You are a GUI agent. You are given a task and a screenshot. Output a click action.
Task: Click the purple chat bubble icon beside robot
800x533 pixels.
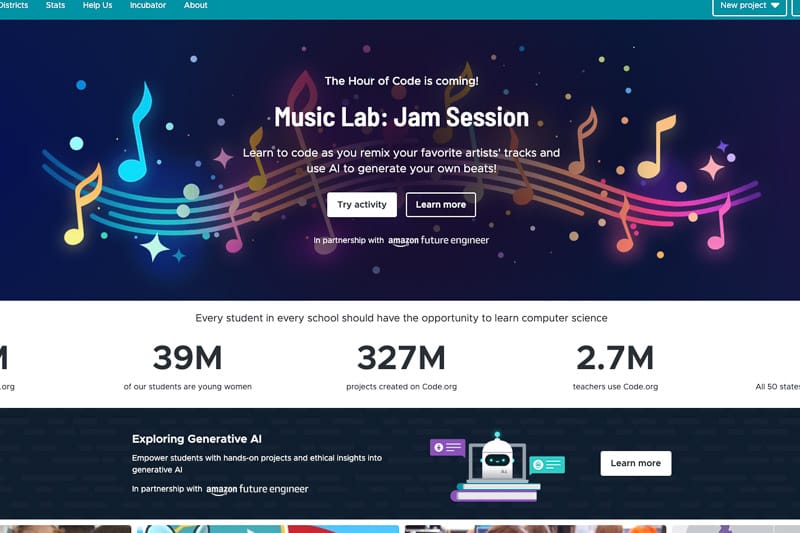pos(447,447)
